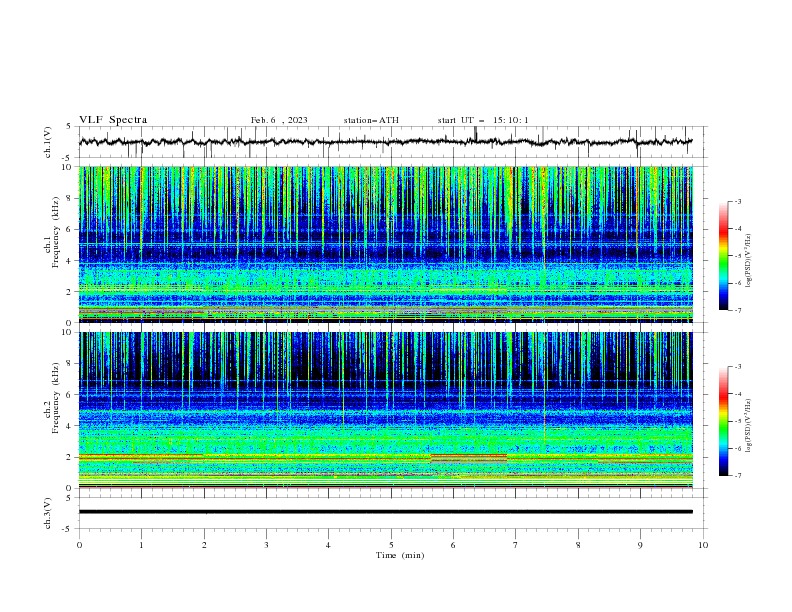Click the red band near 2 kHz in ch.2
Image resolution: width=792 pixels, height=612 pixels.
[469, 456]
